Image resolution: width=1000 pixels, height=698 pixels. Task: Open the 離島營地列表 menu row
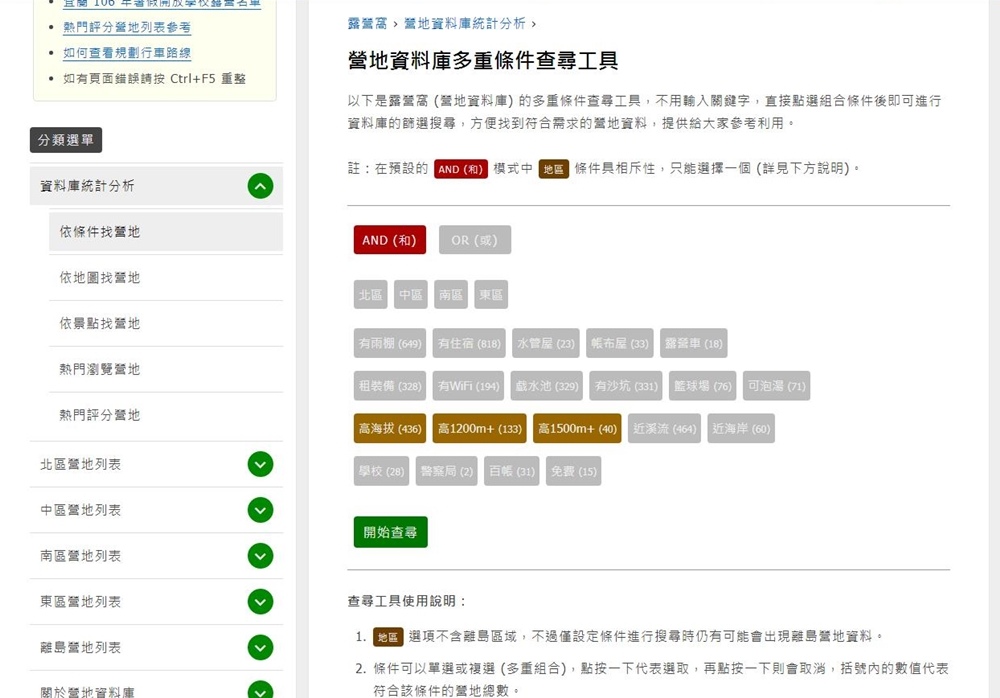pyautogui.click(x=156, y=648)
